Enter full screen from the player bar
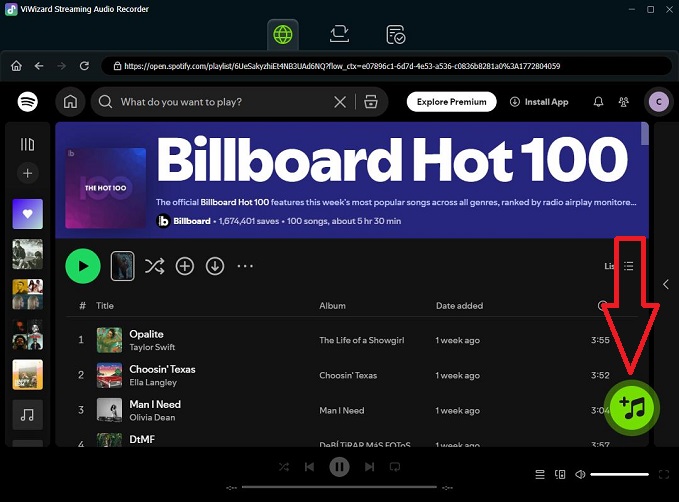This screenshot has height=502, width=679. click(664, 475)
